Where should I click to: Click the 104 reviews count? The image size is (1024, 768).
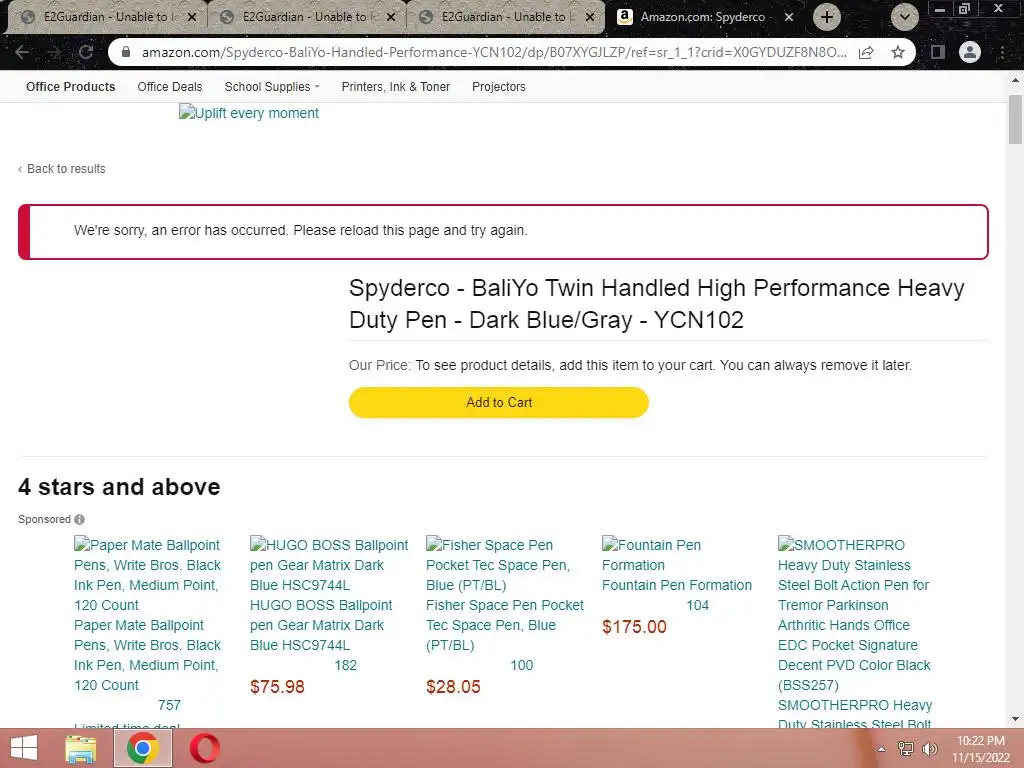pos(697,605)
